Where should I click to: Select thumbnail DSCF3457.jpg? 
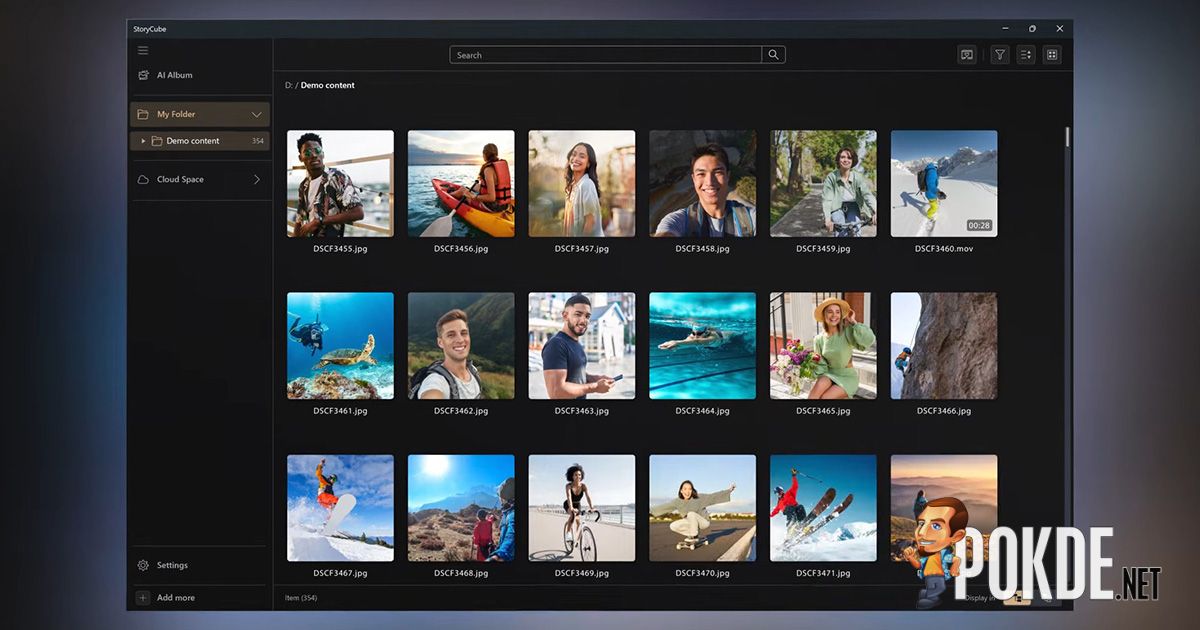pyautogui.click(x=582, y=184)
